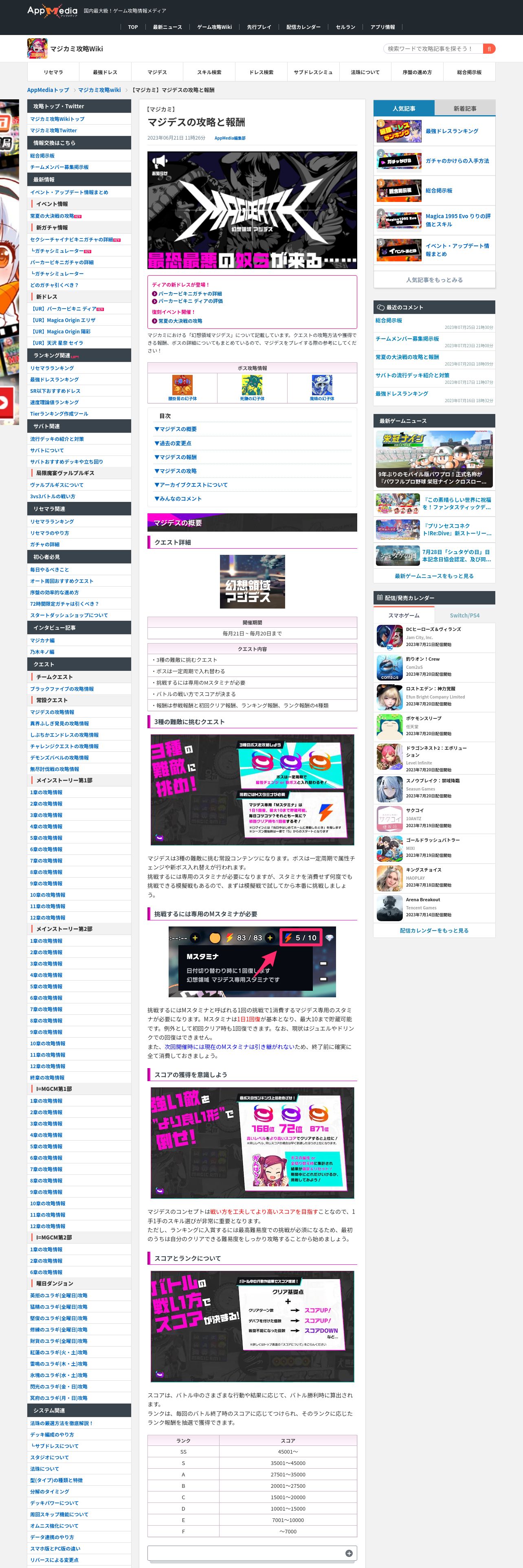
Task: Jump to ▼みんなのコメント in contents
Action: (178, 499)
